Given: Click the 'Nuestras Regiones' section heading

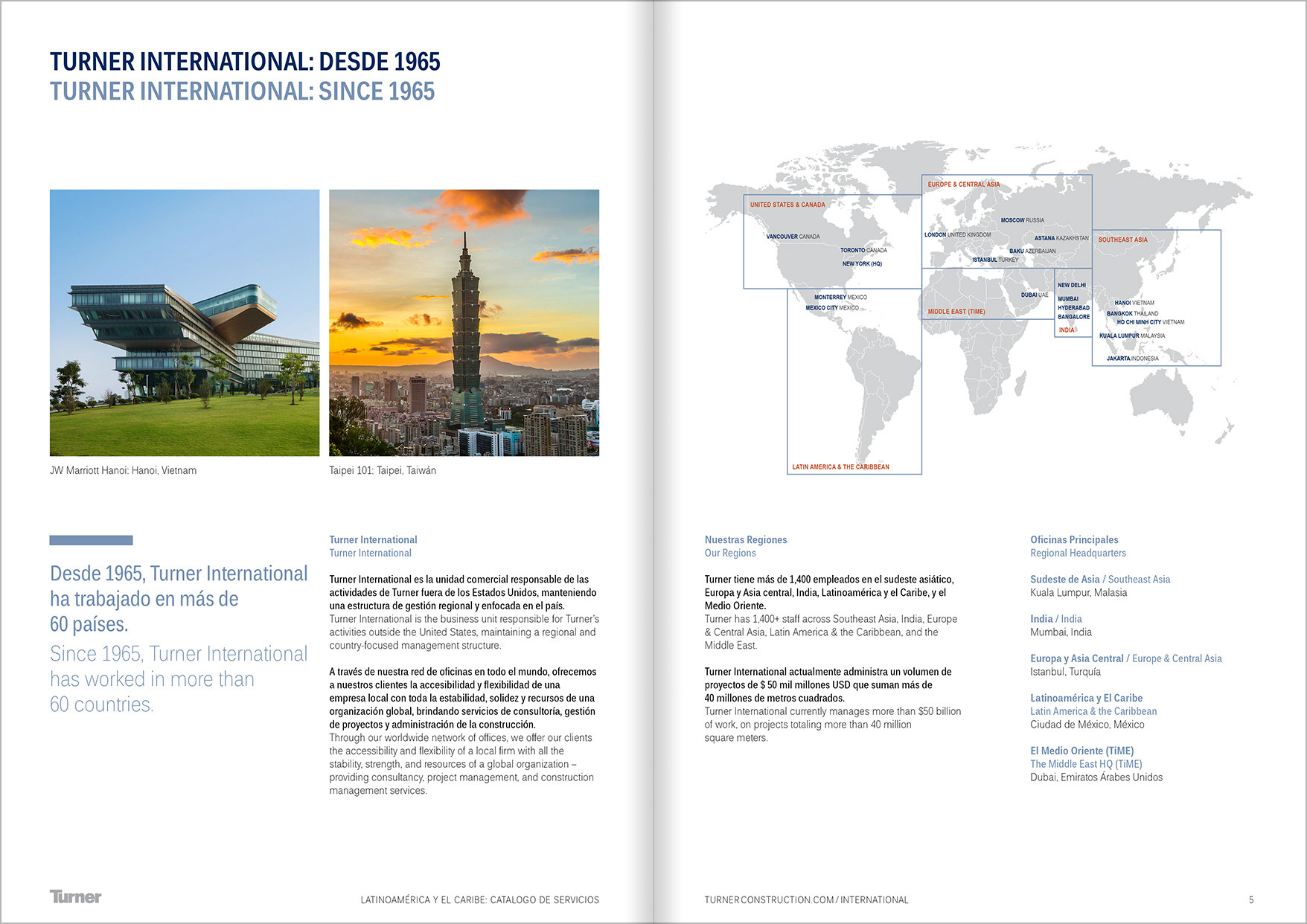Looking at the screenshot, I should [746, 540].
